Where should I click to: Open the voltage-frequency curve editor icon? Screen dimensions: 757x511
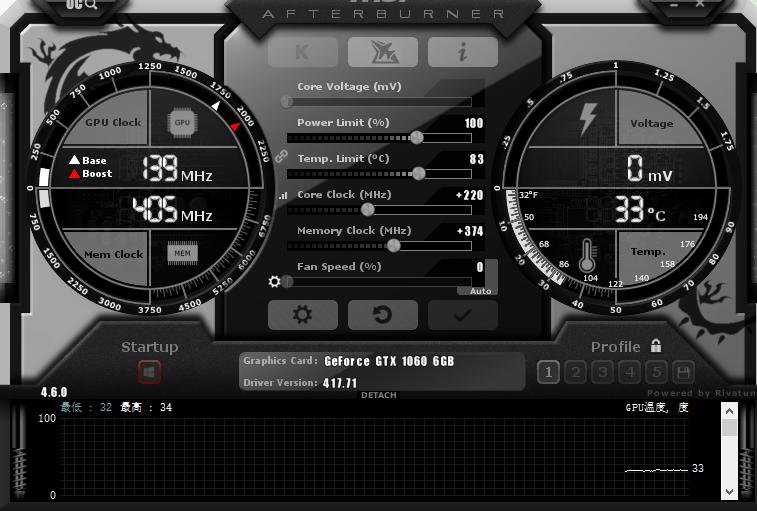click(x=282, y=197)
